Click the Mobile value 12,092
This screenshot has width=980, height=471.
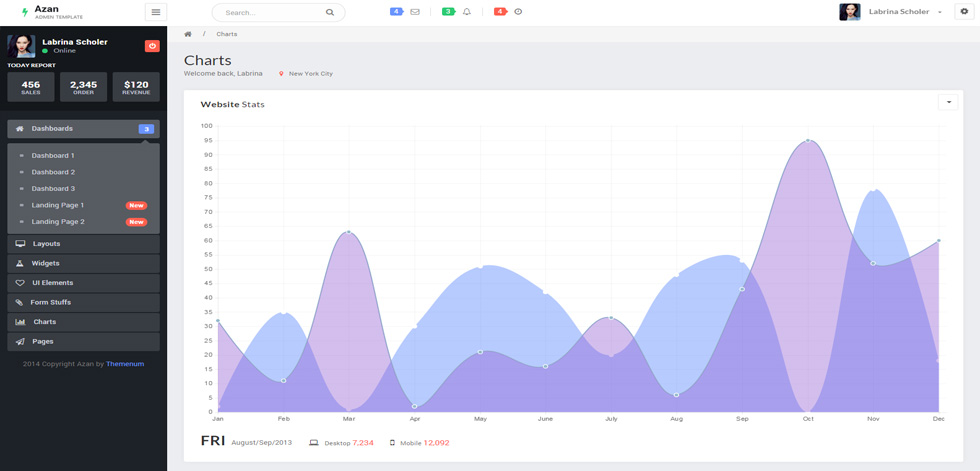tap(436, 443)
